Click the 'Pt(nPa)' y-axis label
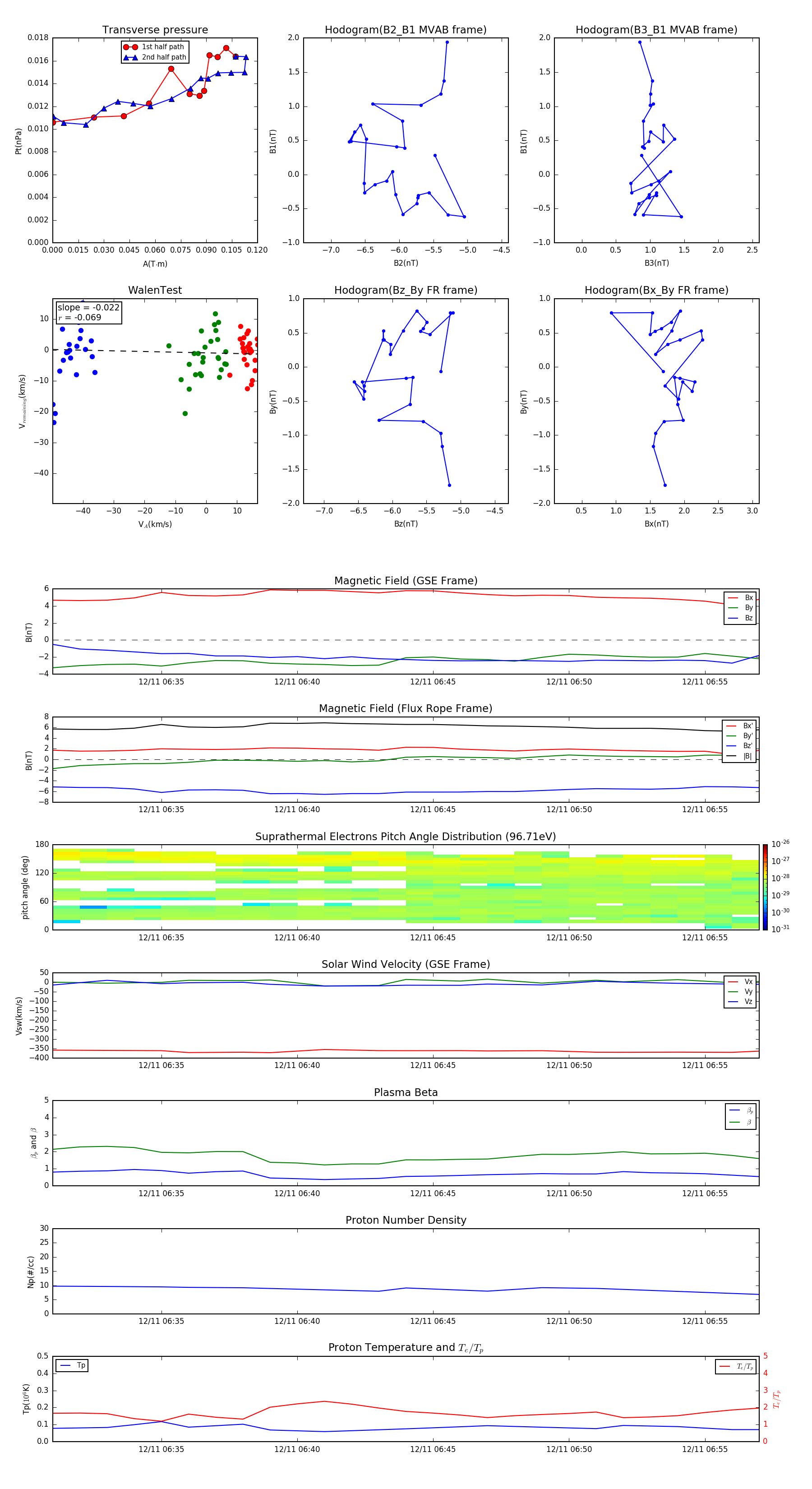This screenshot has height=1489, width=812. coord(18,140)
